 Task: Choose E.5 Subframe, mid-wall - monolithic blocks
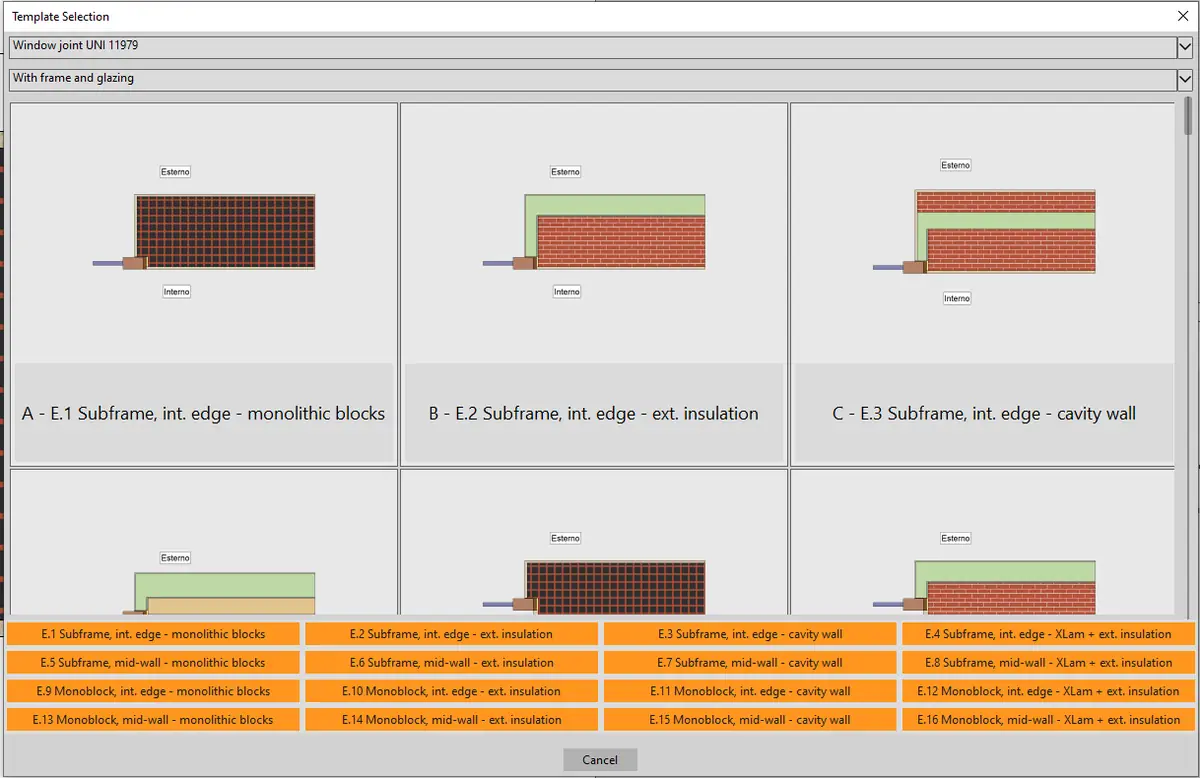click(153, 662)
